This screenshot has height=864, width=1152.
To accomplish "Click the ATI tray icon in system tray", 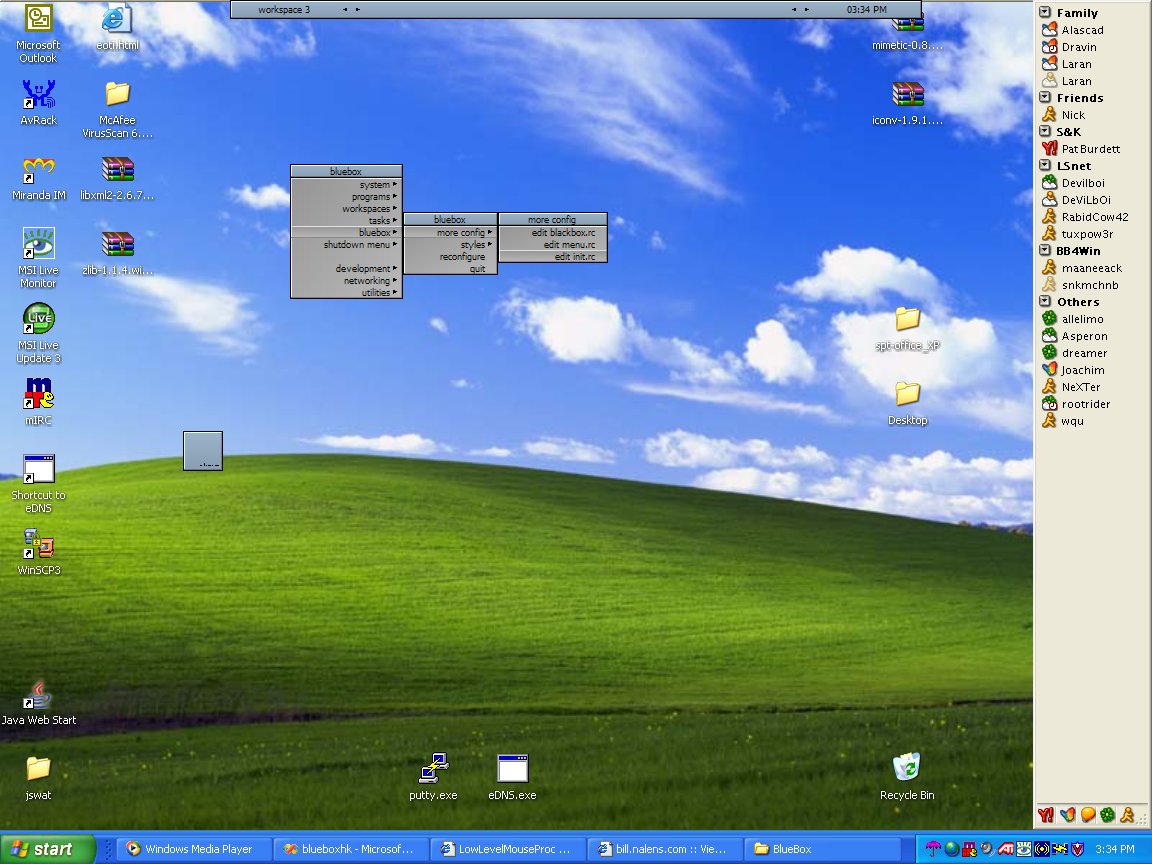I will coord(1006,849).
